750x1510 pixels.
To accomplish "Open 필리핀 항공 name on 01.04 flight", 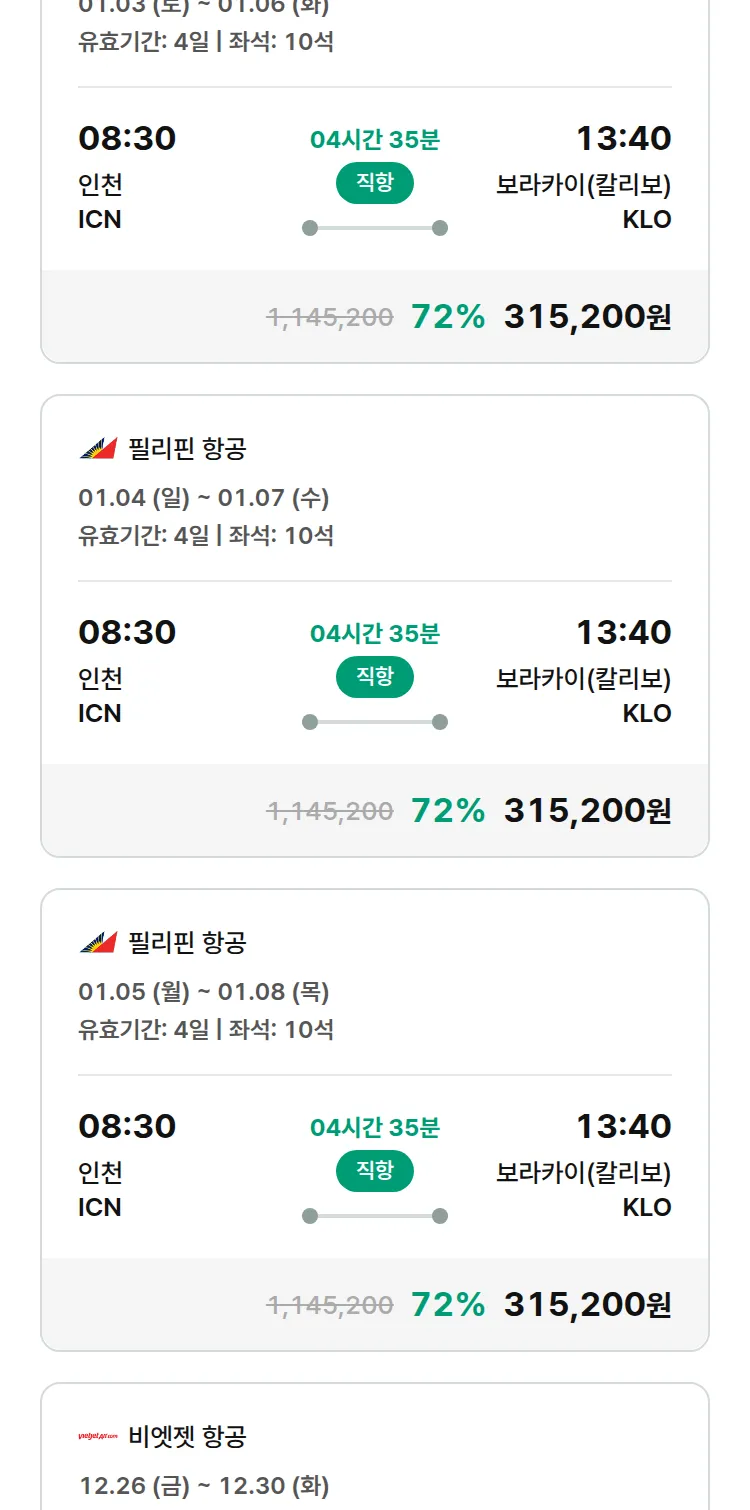I will point(187,449).
